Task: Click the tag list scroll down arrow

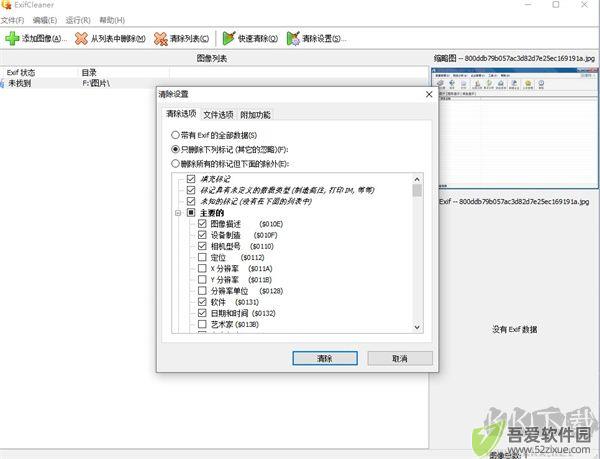Action: click(x=417, y=327)
